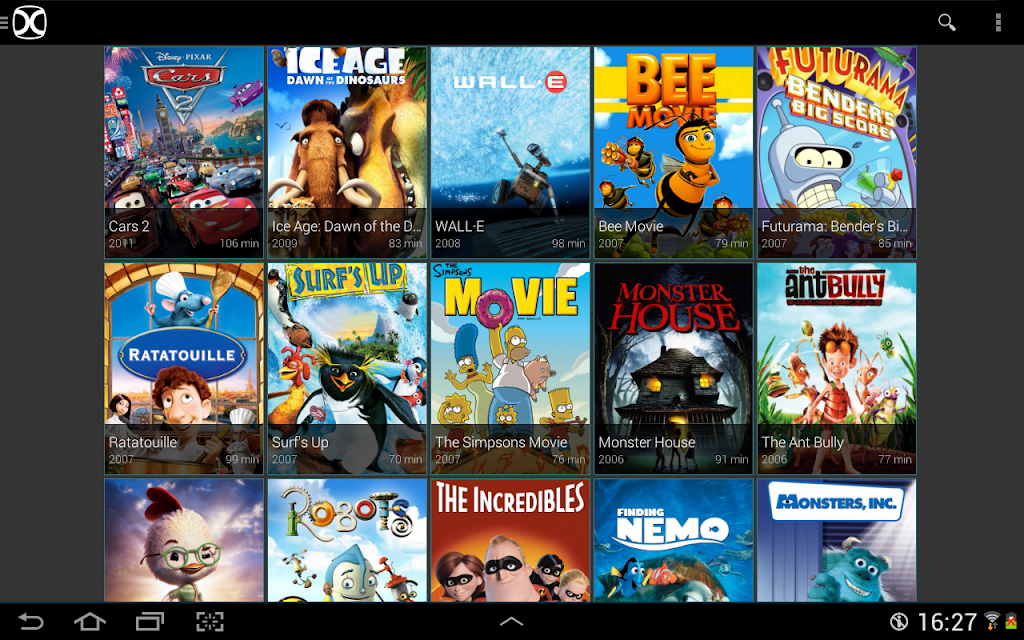Tap the blocked-sync icon beside the clock
This screenshot has height=640, width=1024.
click(x=899, y=621)
